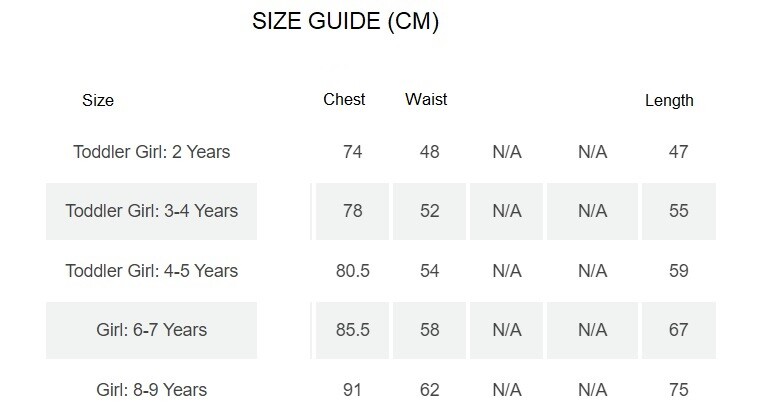This screenshot has width=775, height=419.
Task: Click the Toddler Girl: 2 Years row label
Action: tap(152, 152)
